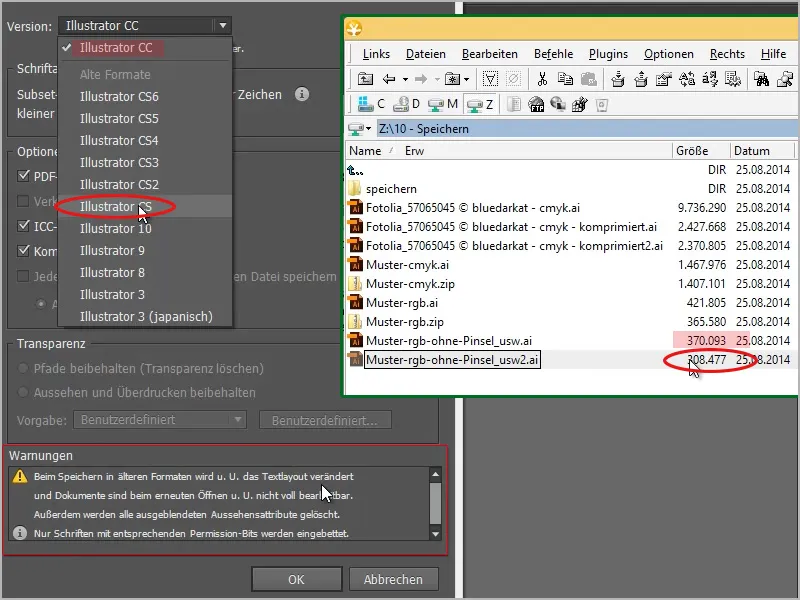This screenshot has height=600, width=800.
Task: Click the back arrow navigation icon
Action: 389,79
